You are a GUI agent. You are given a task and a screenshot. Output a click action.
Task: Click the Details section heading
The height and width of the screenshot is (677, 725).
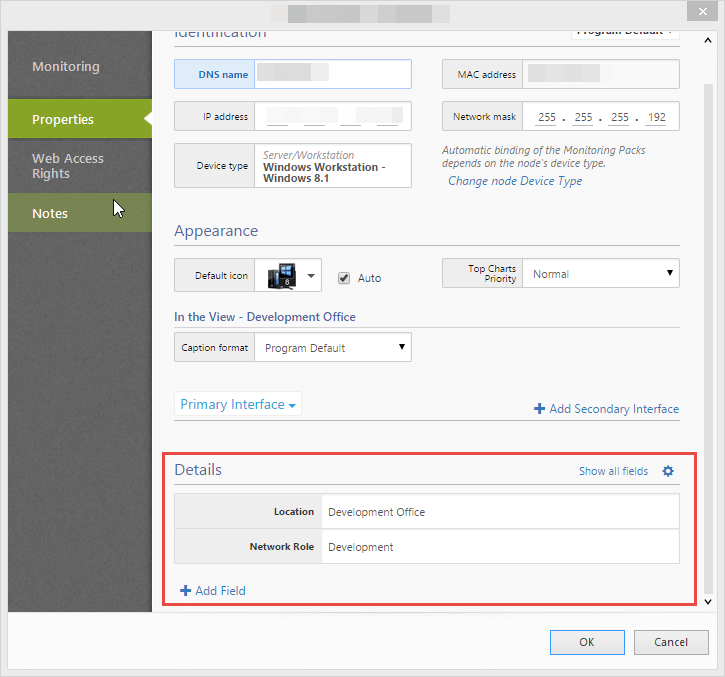(198, 469)
